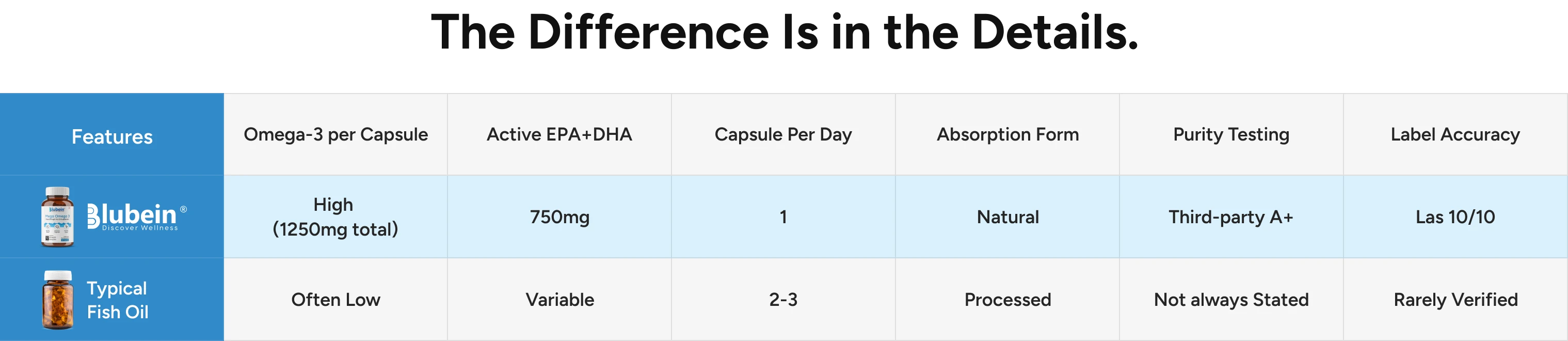Select the 750mg value cell
This screenshot has width=1568, height=341.
[x=559, y=217]
